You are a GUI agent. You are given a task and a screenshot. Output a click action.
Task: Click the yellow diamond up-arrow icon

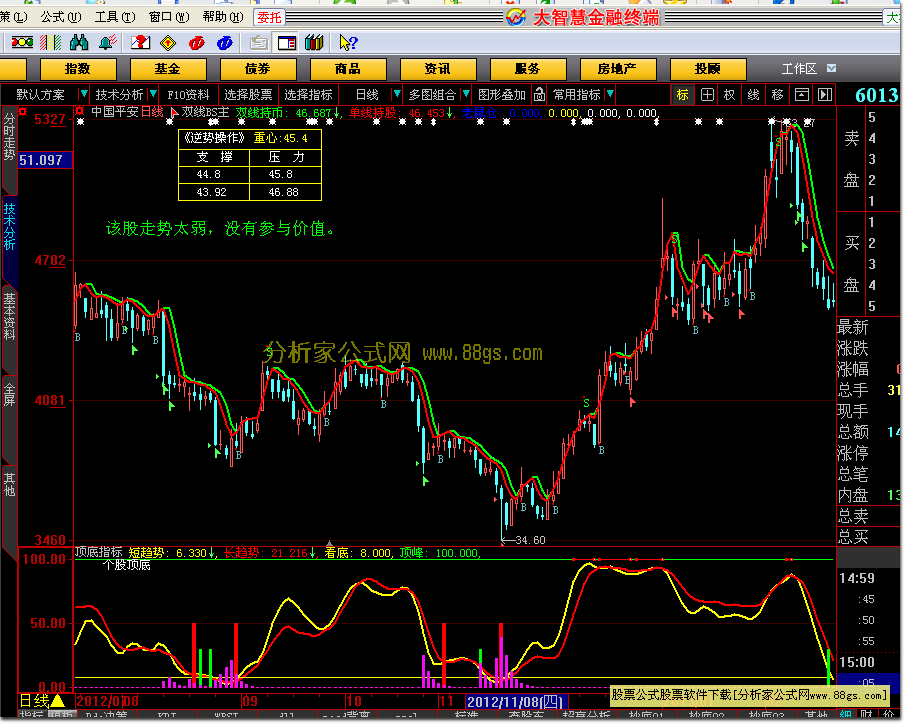tap(168, 42)
